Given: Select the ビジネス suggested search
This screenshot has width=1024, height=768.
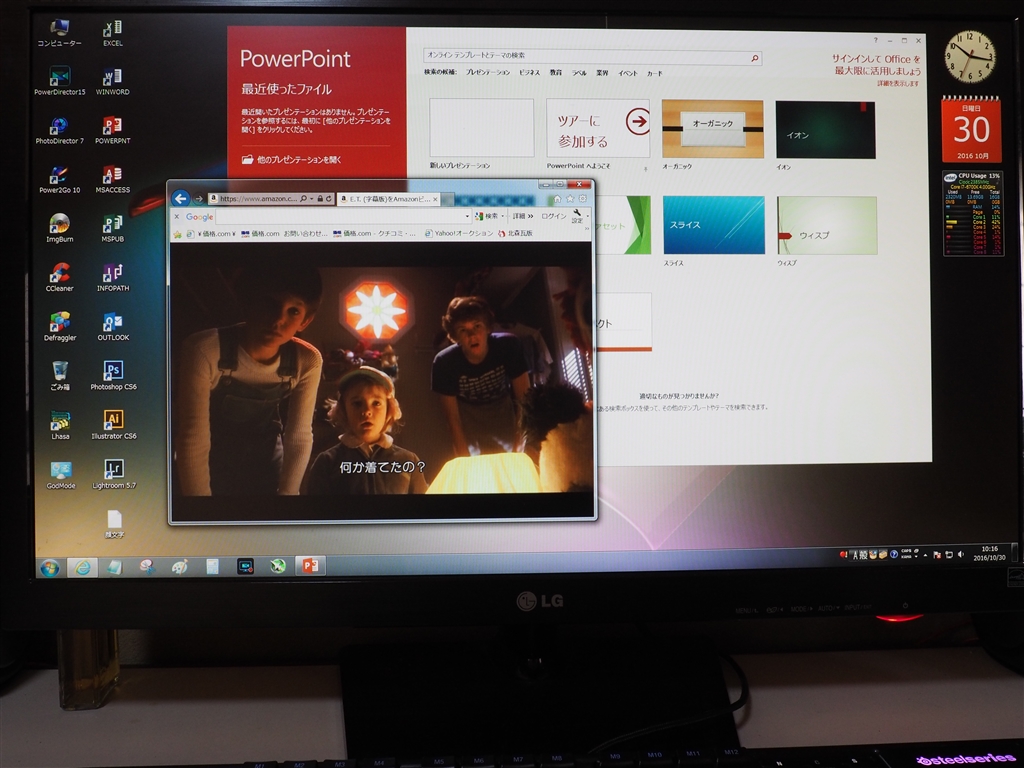Looking at the screenshot, I should [x=530, y=72].
